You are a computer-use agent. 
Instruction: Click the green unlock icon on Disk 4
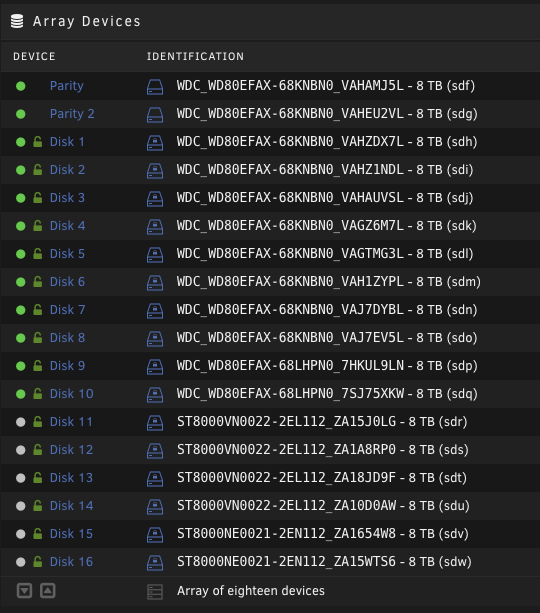(38, 226)
